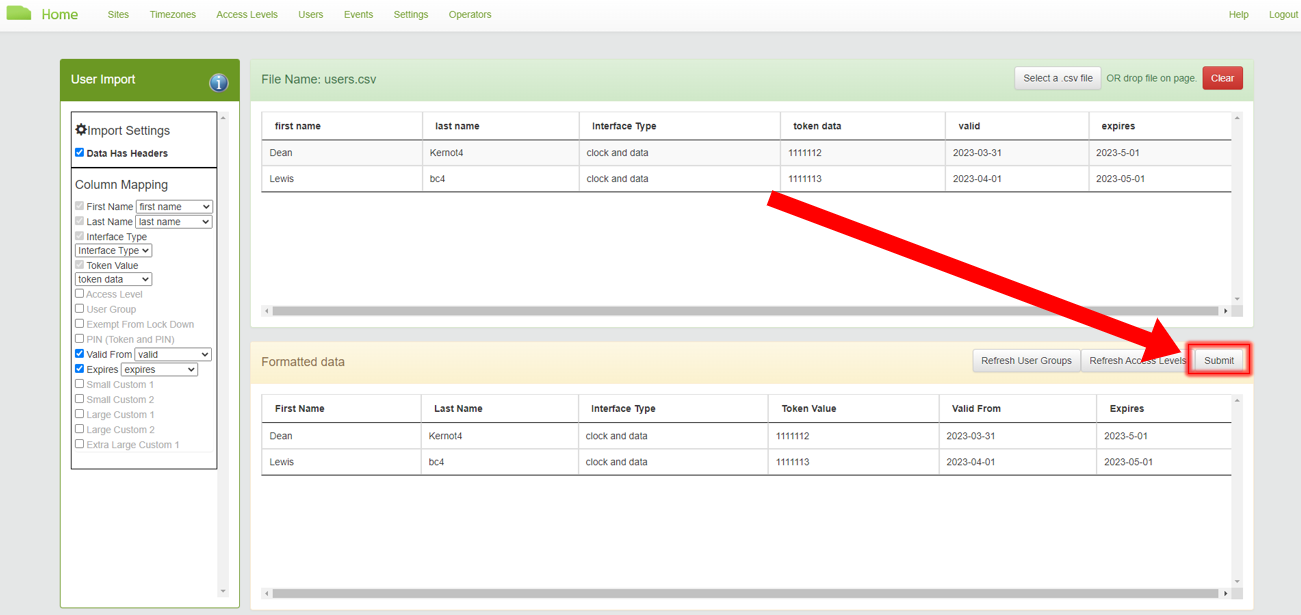Click the Select a .csv file button
Viewport: 1301px width, 615px height.
click(1057, 78)
